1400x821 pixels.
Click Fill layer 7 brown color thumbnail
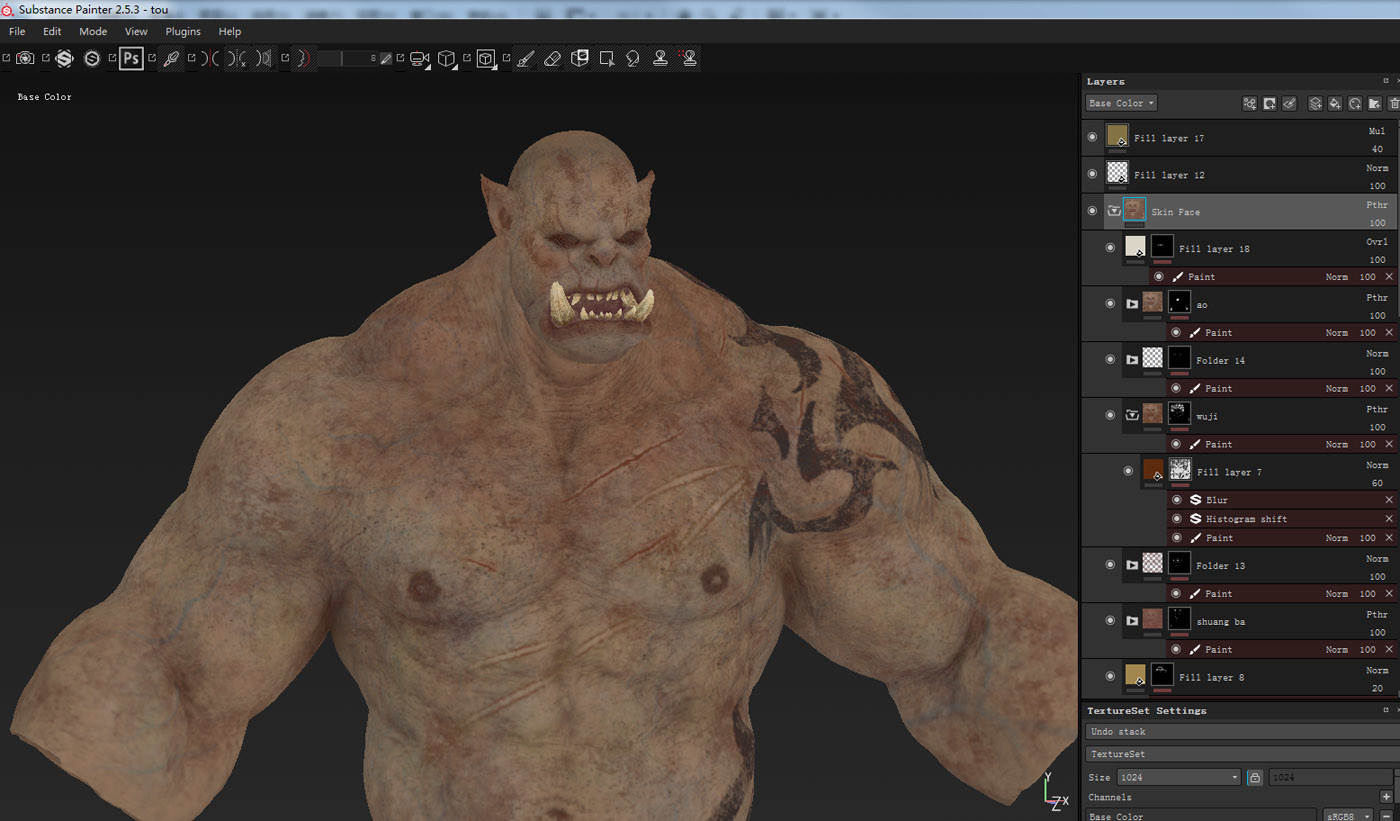(x=1153, y=471)
